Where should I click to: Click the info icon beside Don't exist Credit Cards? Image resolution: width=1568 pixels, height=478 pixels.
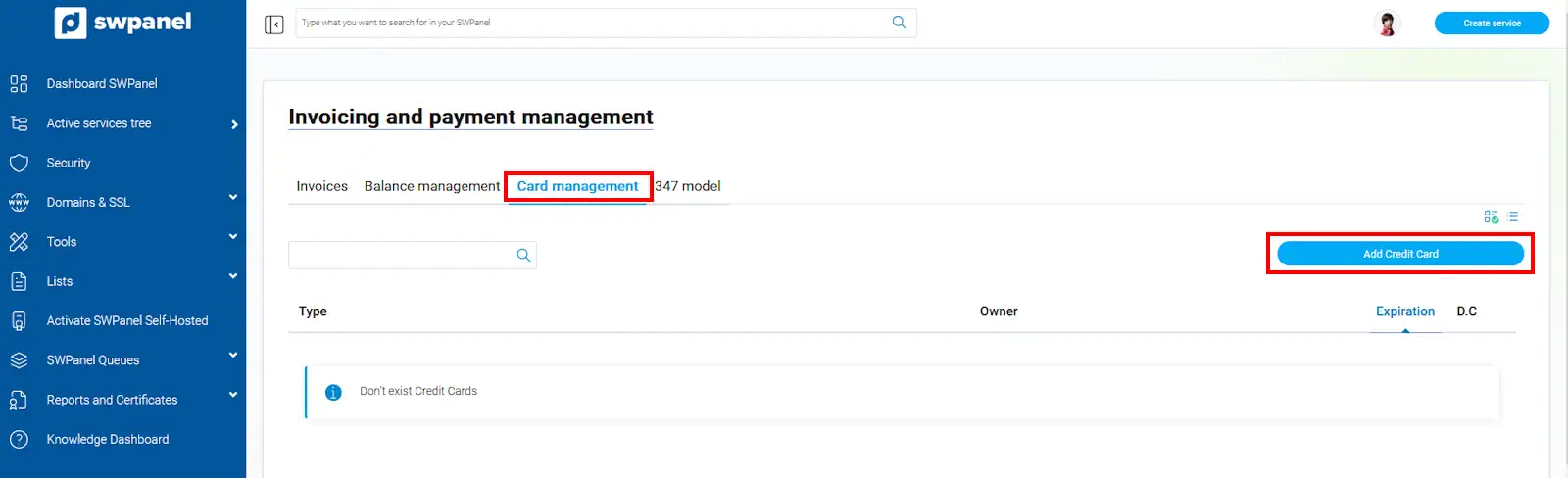pos(333,392)
